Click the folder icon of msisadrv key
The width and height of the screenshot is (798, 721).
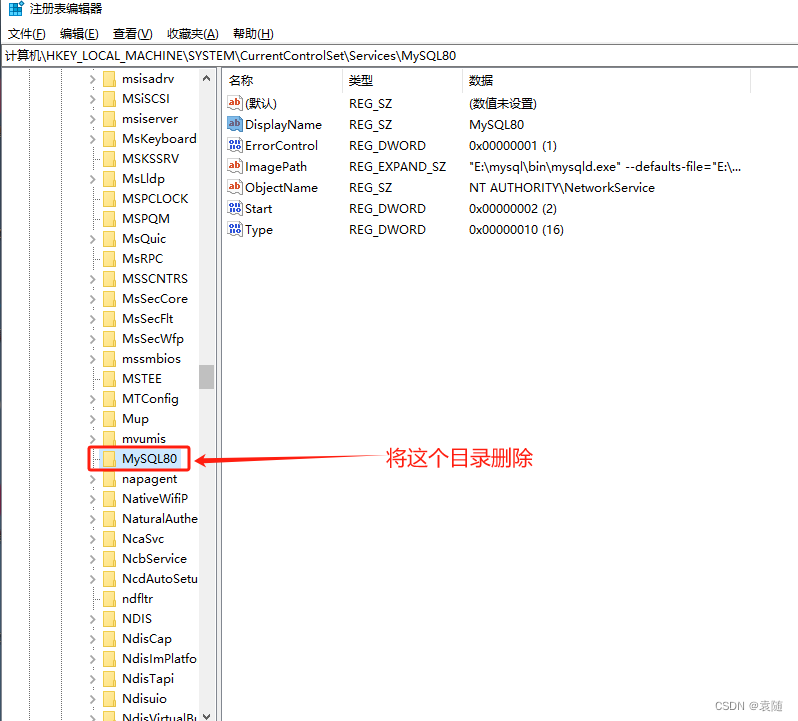[109, 79]
